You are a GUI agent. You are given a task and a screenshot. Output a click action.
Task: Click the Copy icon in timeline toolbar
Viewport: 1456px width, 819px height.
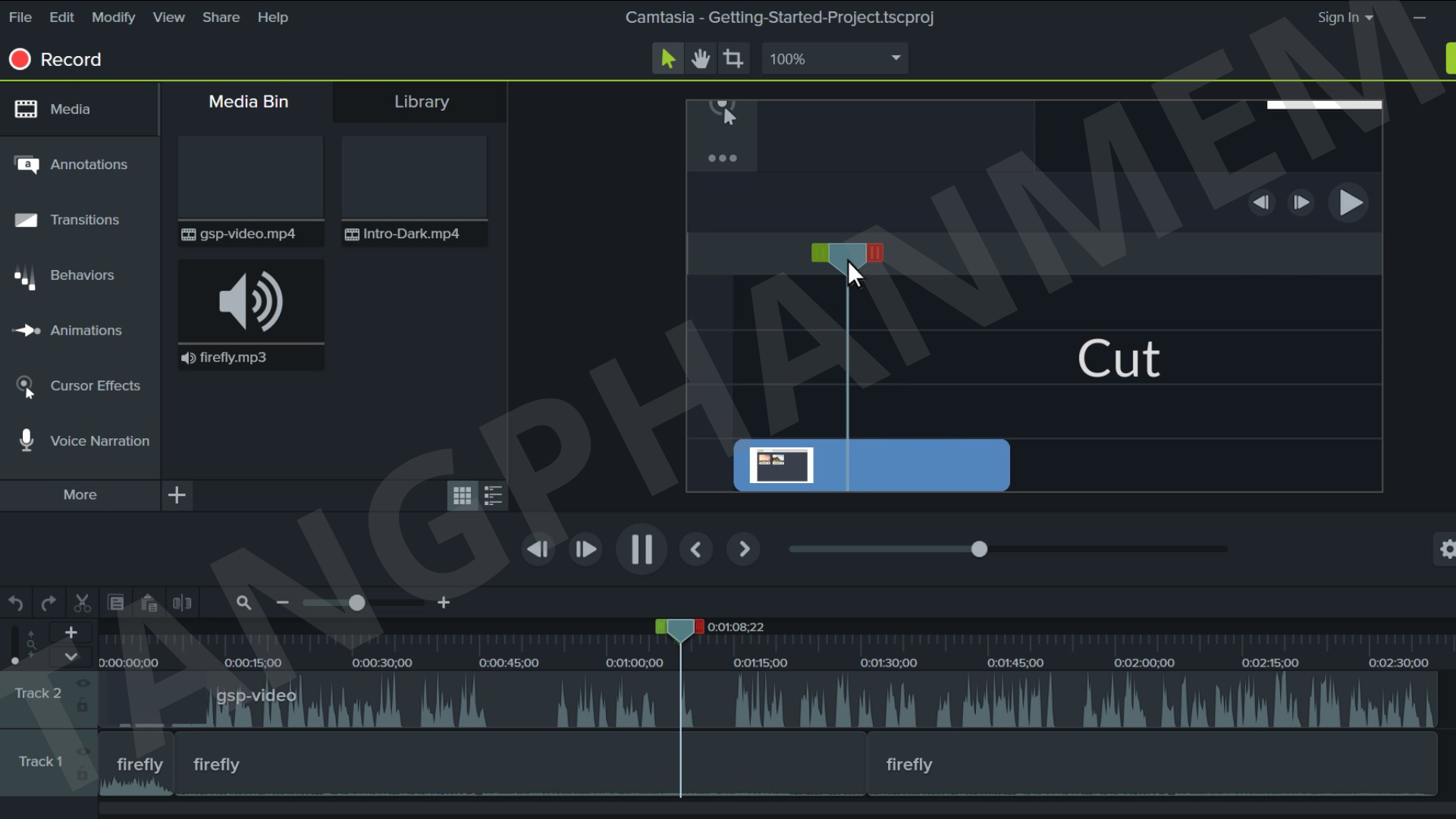116,604
